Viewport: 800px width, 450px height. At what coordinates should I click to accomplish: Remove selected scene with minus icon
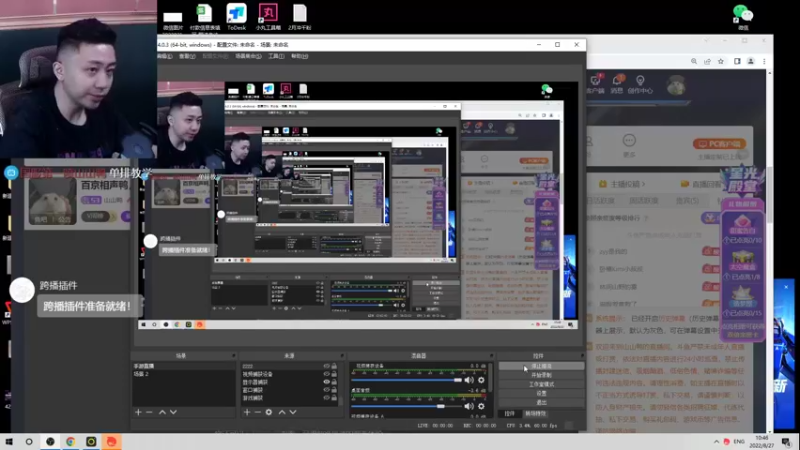[149, 412]
